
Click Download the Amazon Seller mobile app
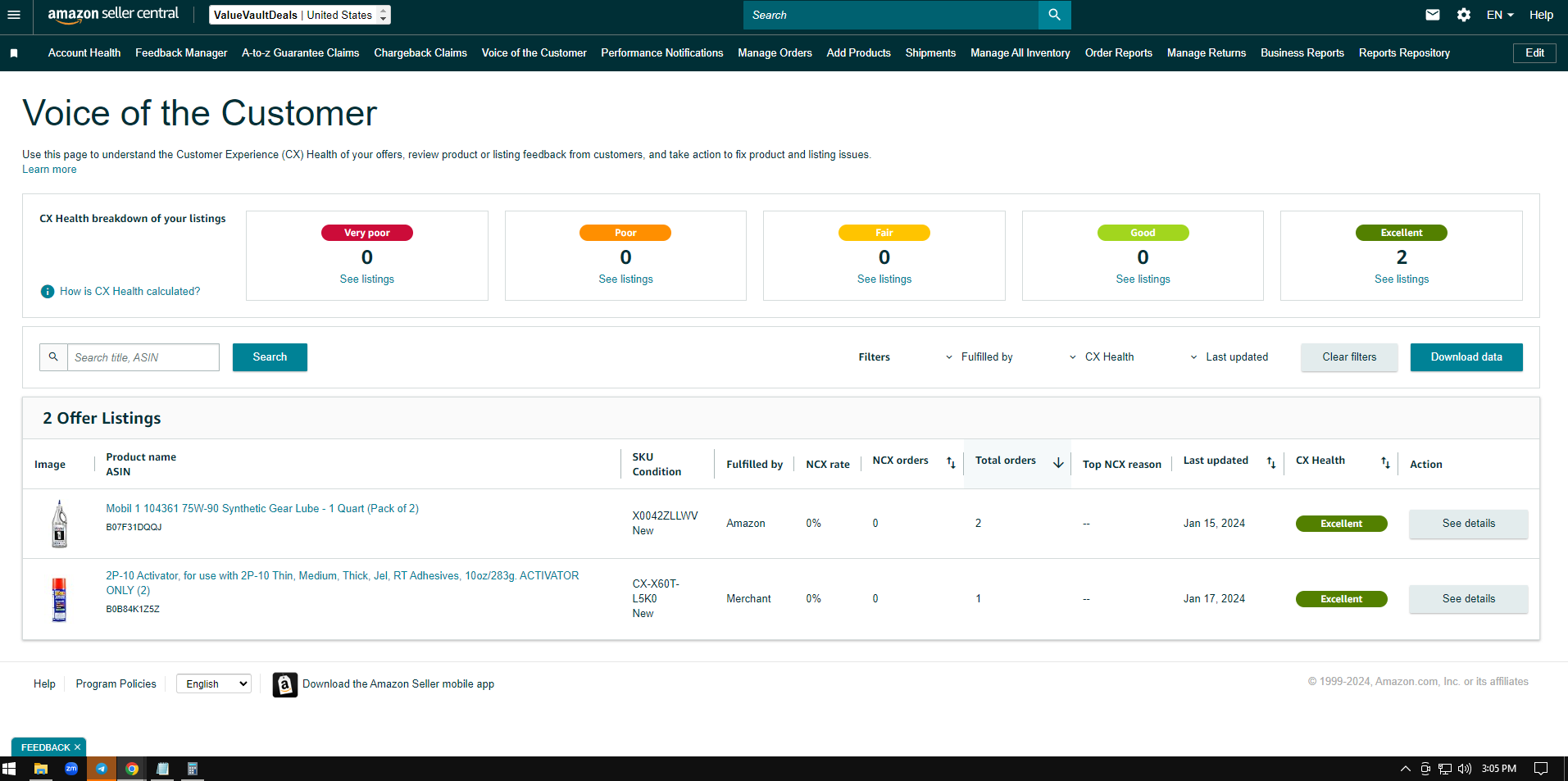398,684
